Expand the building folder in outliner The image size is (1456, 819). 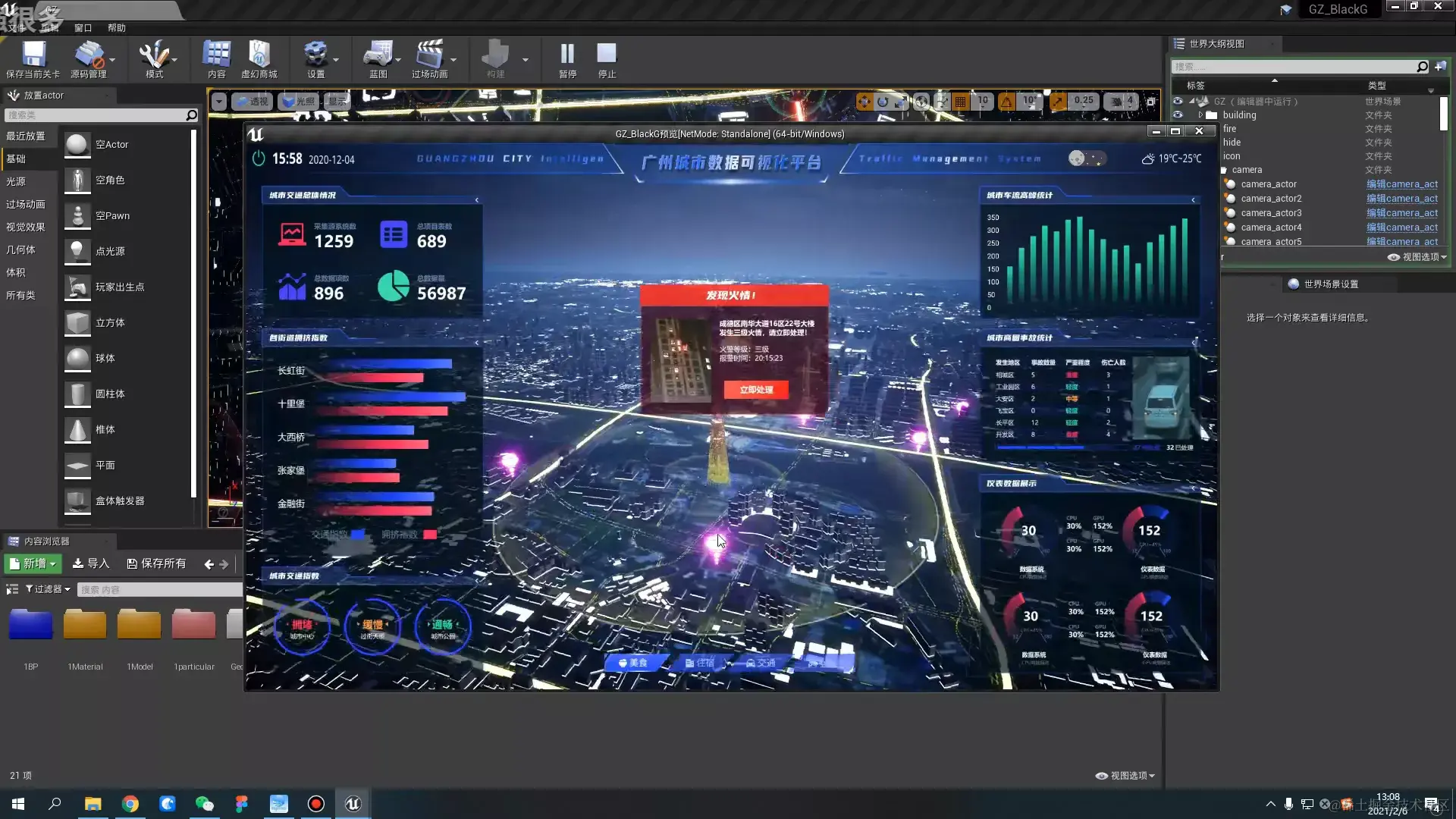1200,115
